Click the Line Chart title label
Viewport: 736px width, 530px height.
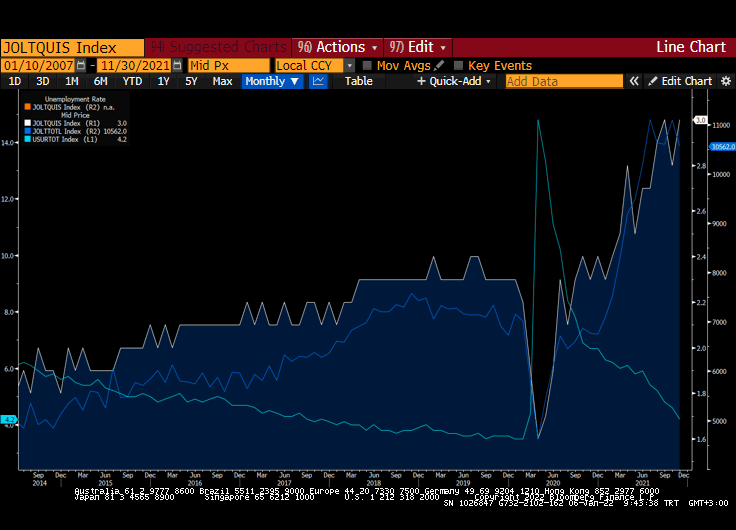point(691,47)
